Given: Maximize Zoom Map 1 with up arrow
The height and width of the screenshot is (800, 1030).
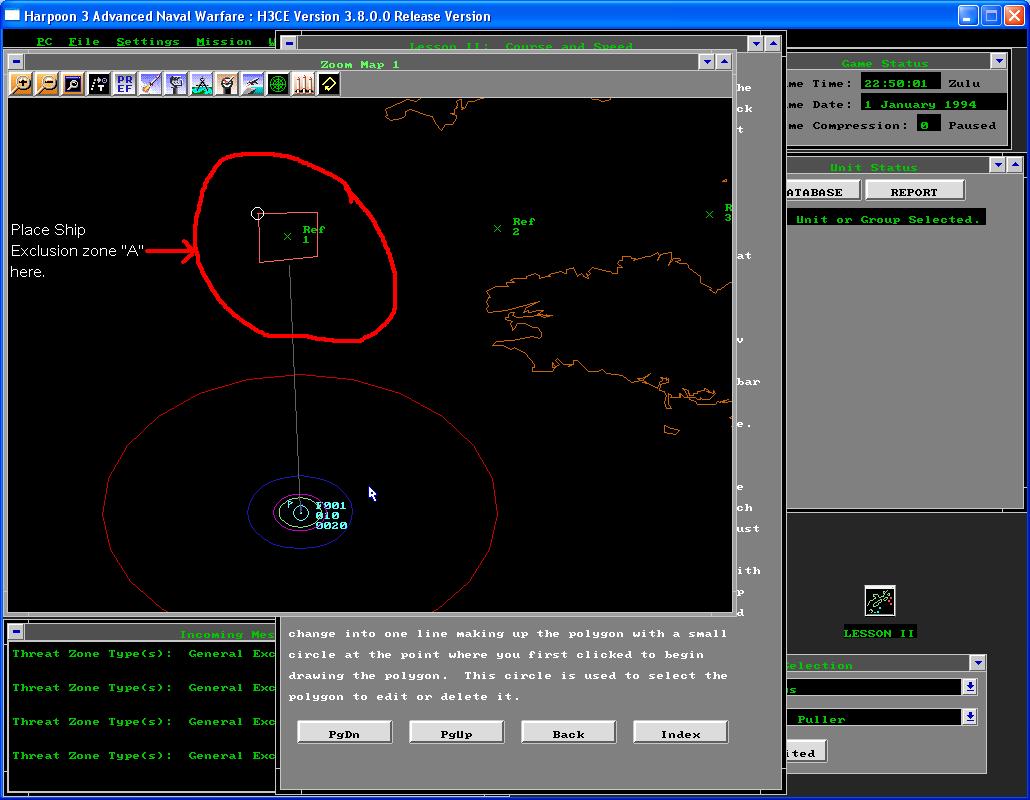Looking at the screenshot, I should [724, 62].
